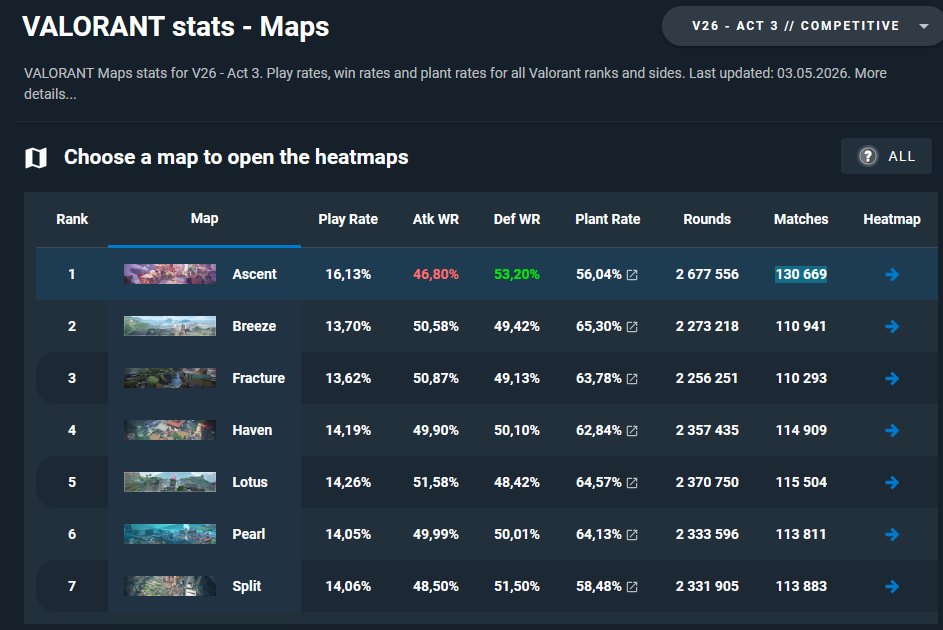Click Haven rounds value 2 357 435
Image resolution: width=943 pixels, height=630 pixels.
707,430
